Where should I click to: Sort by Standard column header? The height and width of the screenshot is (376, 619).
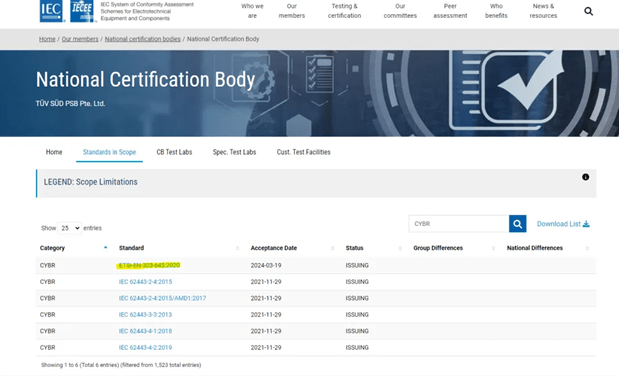pos(131,248)
